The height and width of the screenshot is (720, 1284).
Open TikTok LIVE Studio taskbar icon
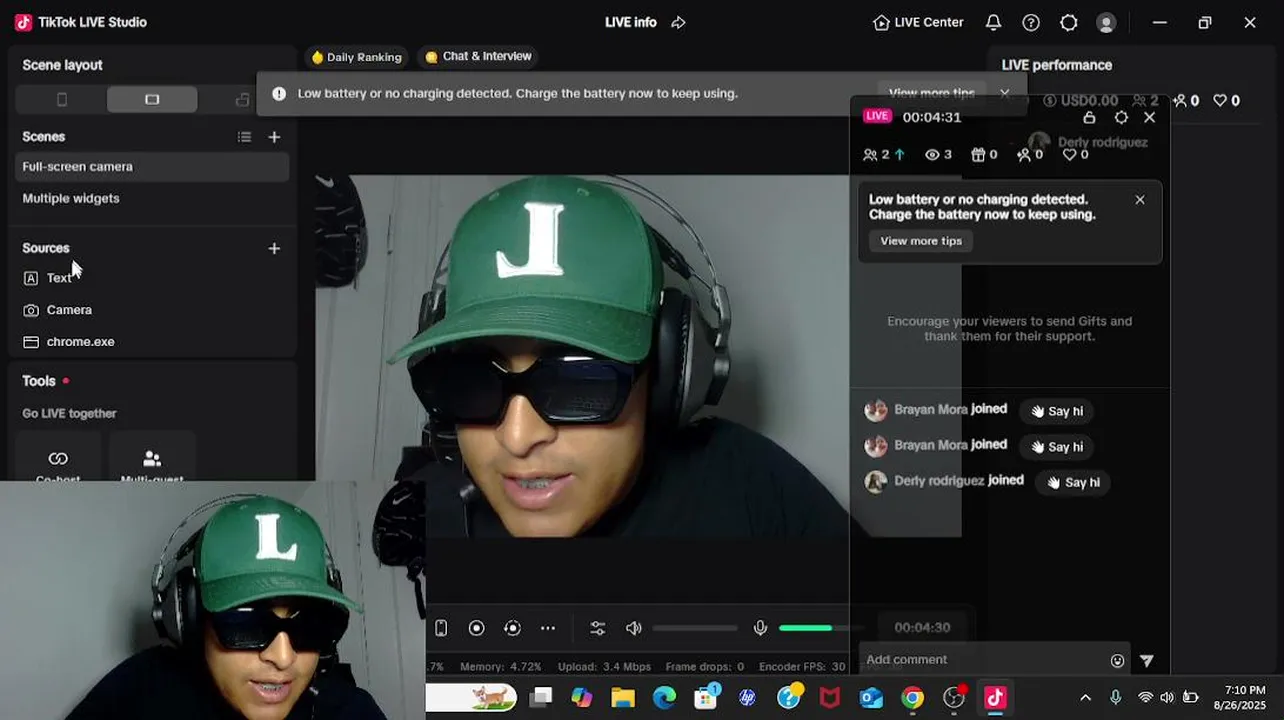(995, 698)
